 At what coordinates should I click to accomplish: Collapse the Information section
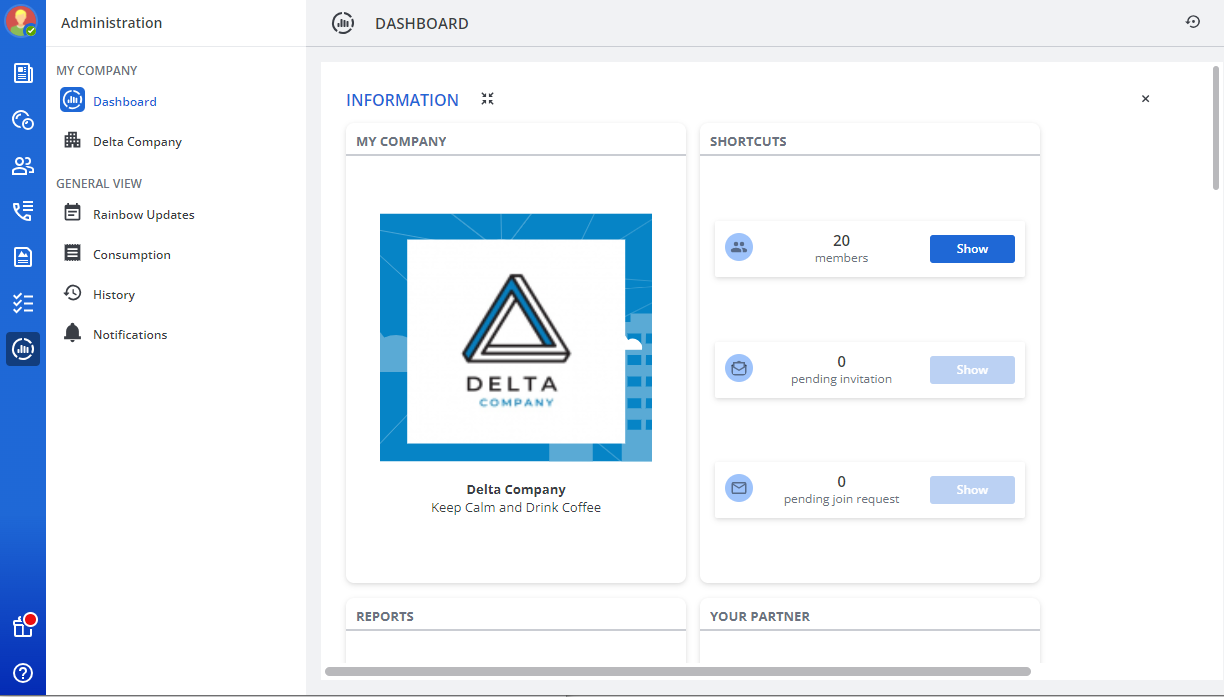point(487,99)
